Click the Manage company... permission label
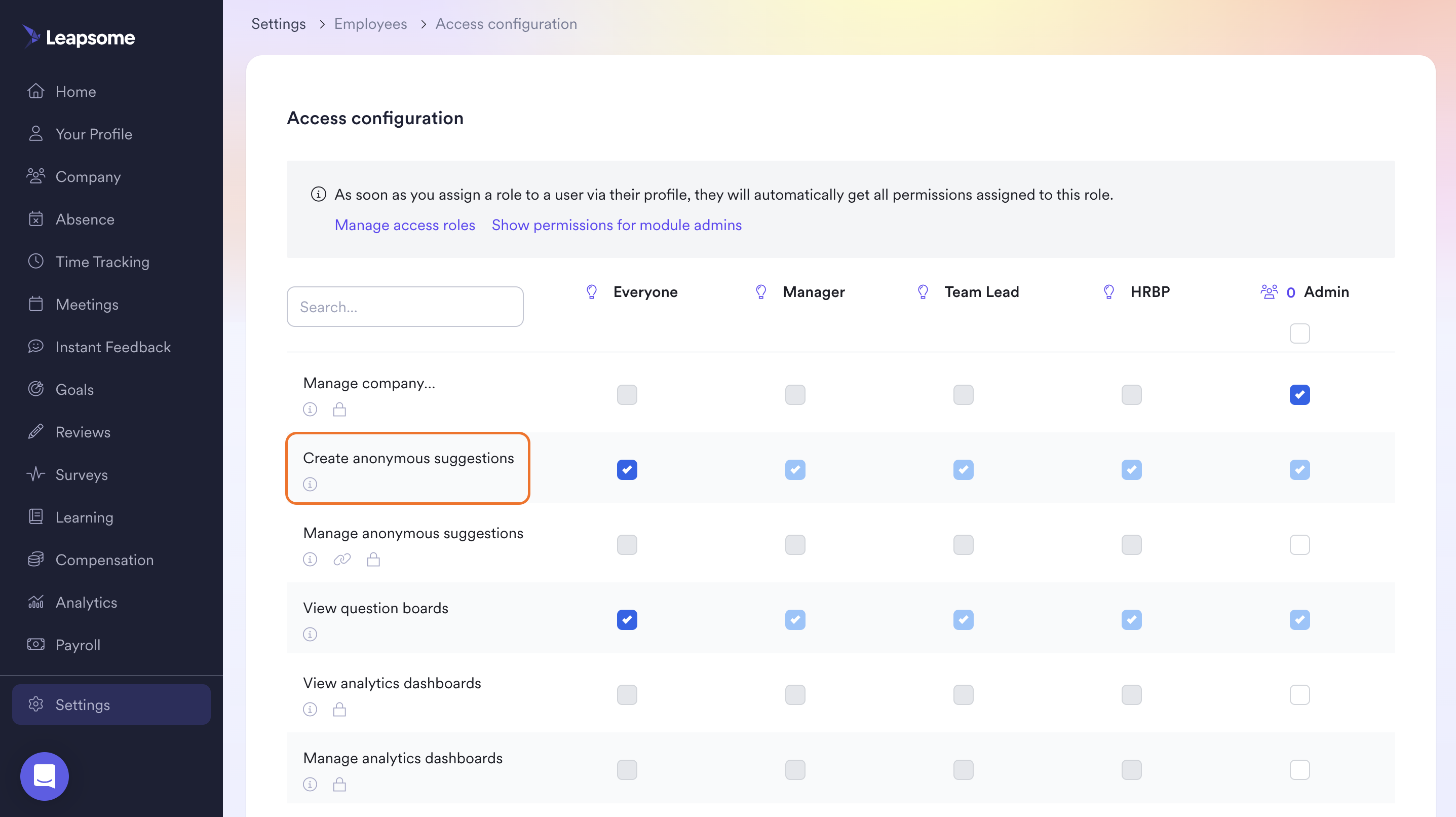Screen dimensions: 1456x817 point(369,383)
